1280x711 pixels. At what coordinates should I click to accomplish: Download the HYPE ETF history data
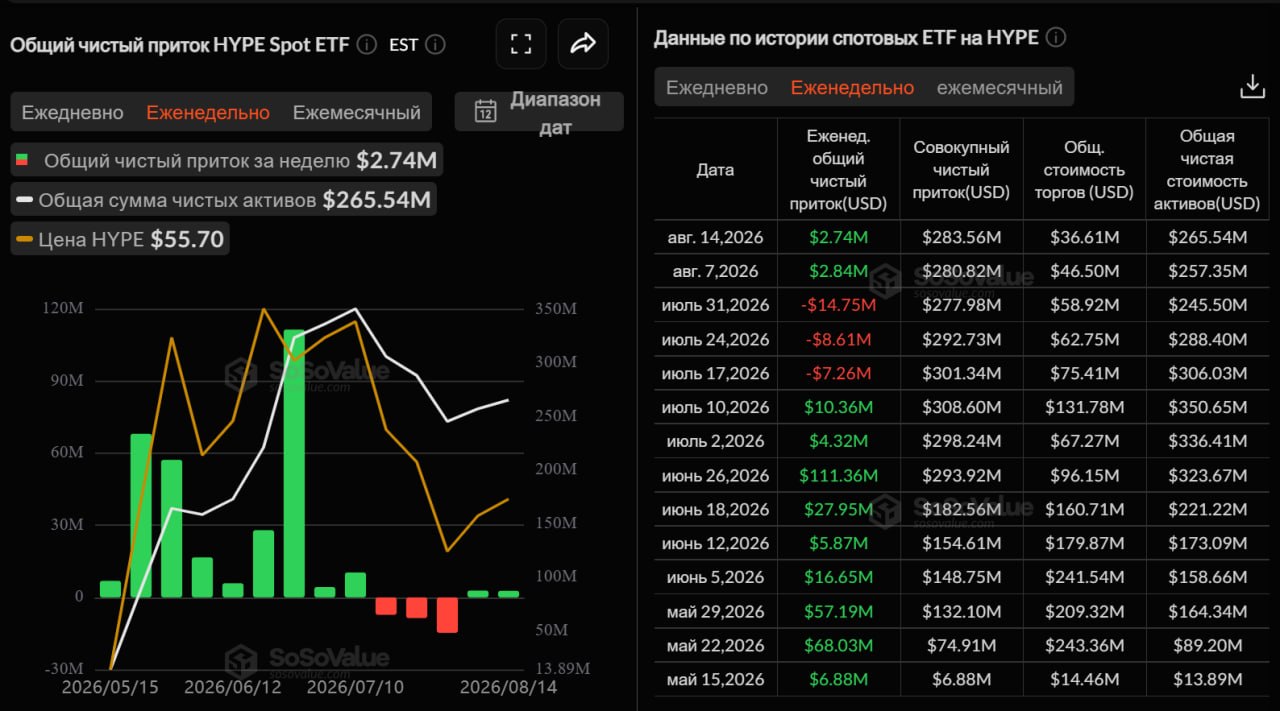click(x=1253, y=87)
